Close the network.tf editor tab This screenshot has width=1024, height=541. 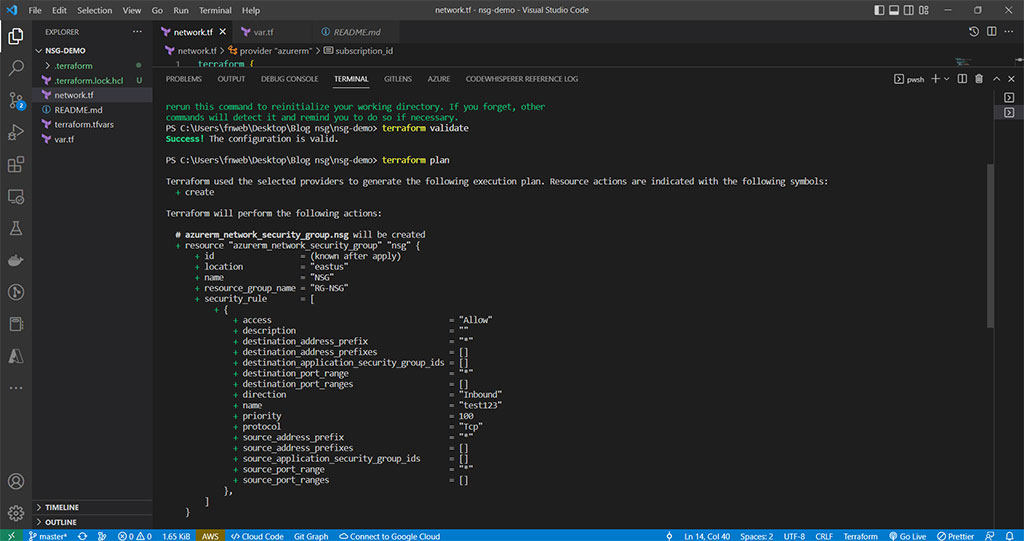(223, 31)
